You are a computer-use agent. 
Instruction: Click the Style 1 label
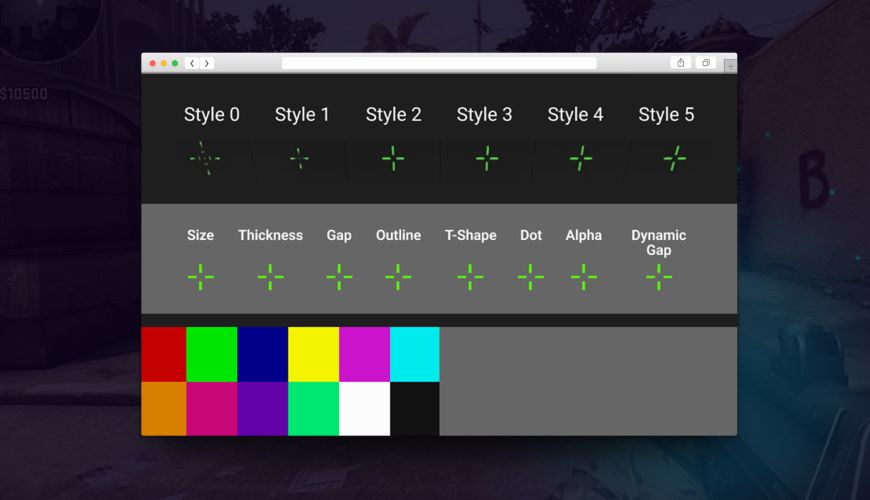point(302,114)
